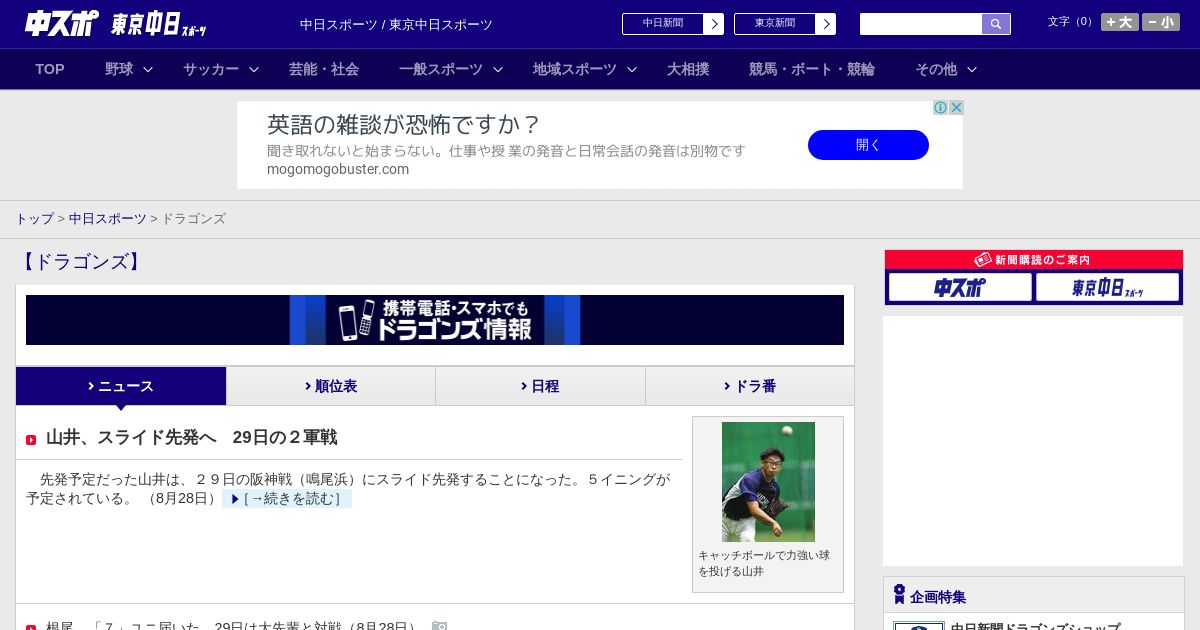Open the サッカー dropdown chevron
Viewport: 1200px width, 630px height.
pos(254,70)
